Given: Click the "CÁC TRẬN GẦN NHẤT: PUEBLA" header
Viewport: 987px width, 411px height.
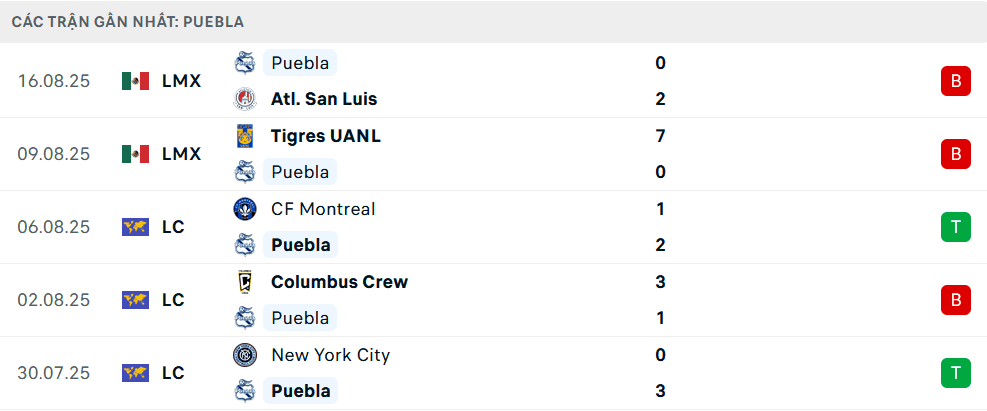Looking at the screenshot, I should (128, 21).
